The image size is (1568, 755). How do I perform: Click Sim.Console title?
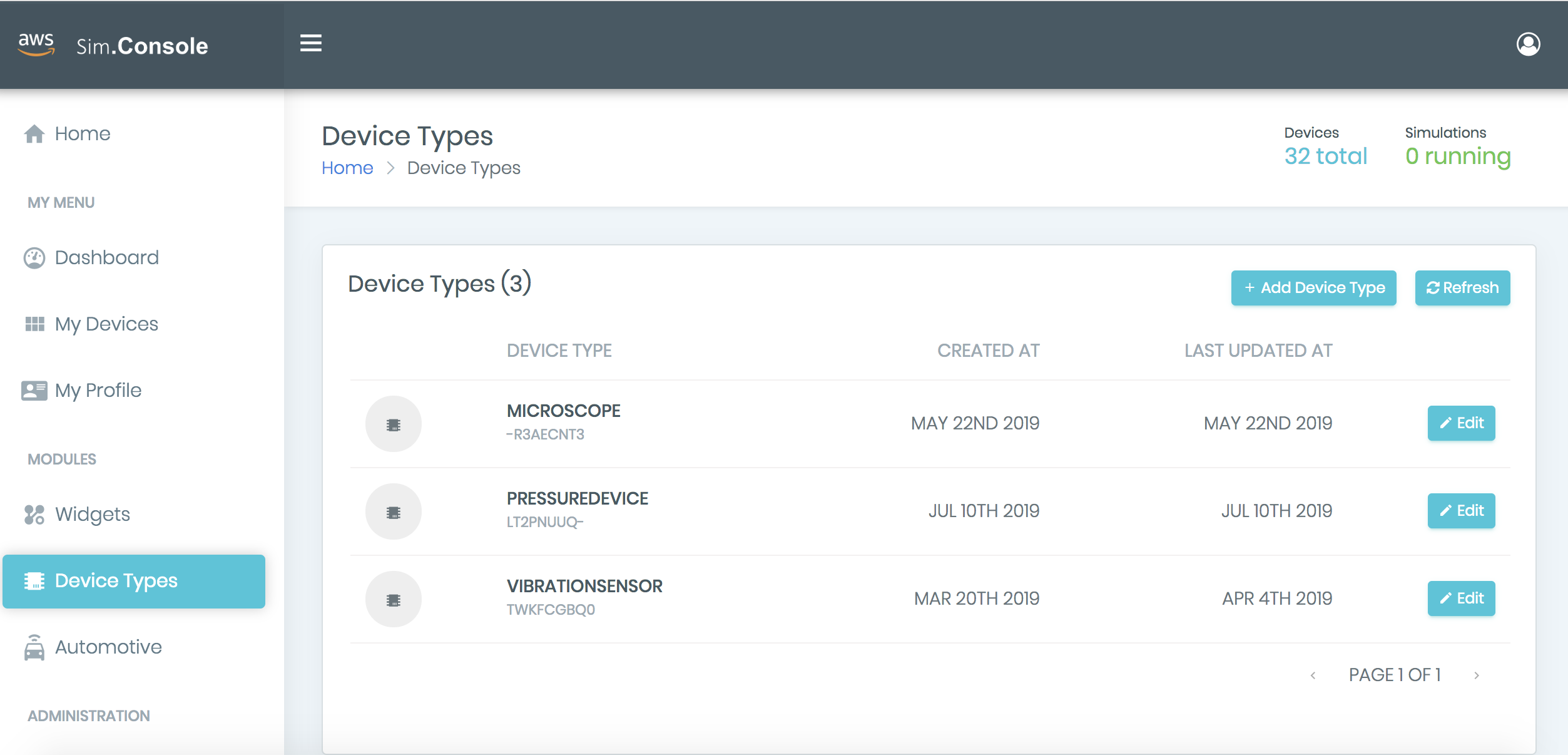(142, 46)
